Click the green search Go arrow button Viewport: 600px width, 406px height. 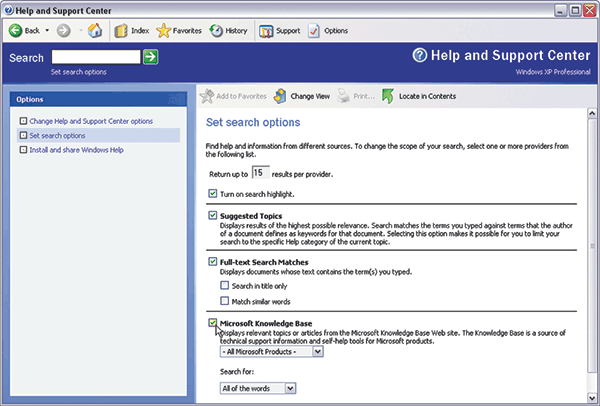(150, 57)
